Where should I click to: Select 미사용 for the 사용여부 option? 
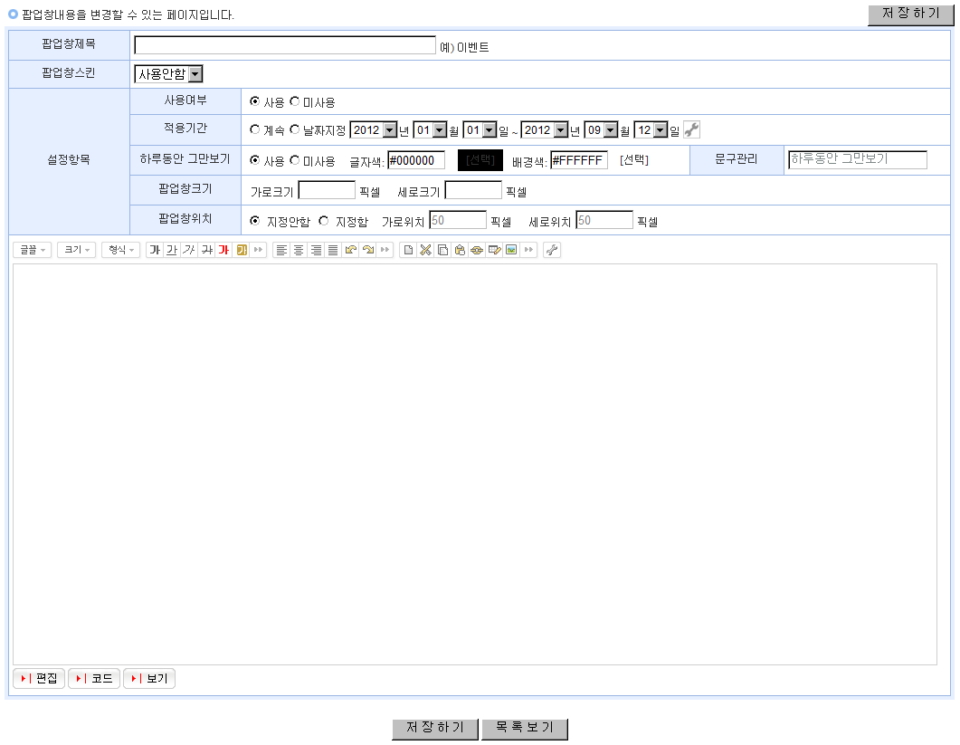pos(295,102)
